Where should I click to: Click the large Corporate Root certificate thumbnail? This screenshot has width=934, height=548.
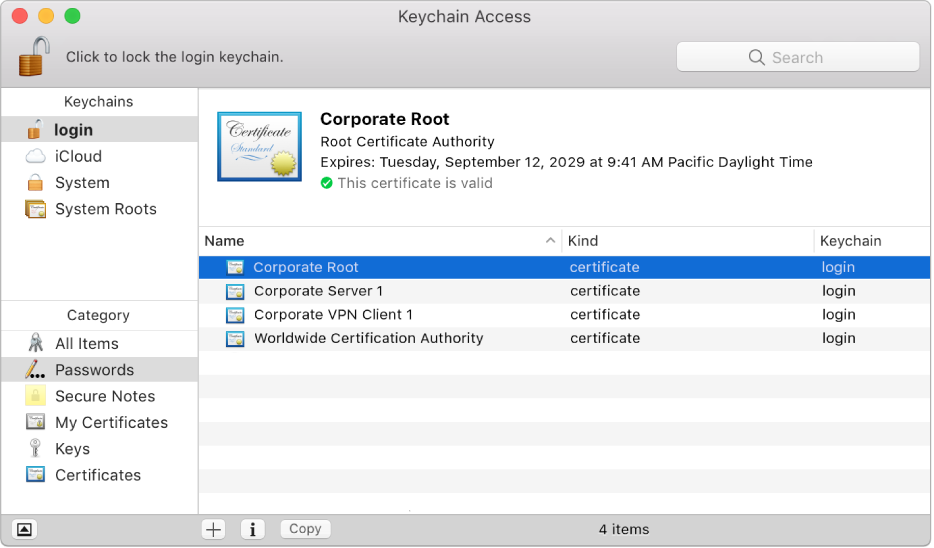[x=259, y=147]
